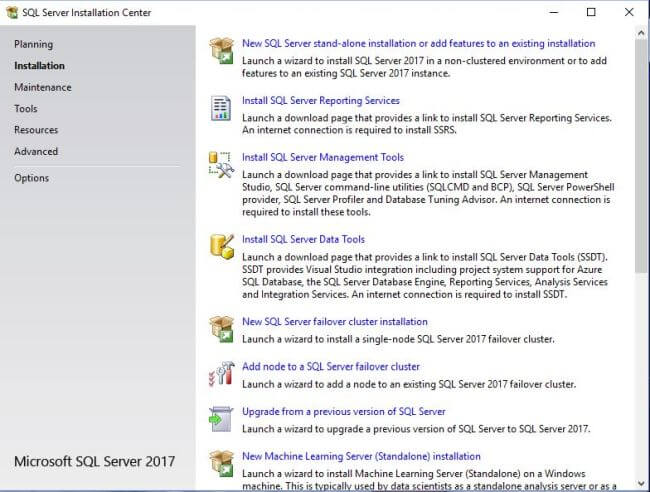Open Install SQL Server Data Tools link
650x492 pixels.
point(303,239)
